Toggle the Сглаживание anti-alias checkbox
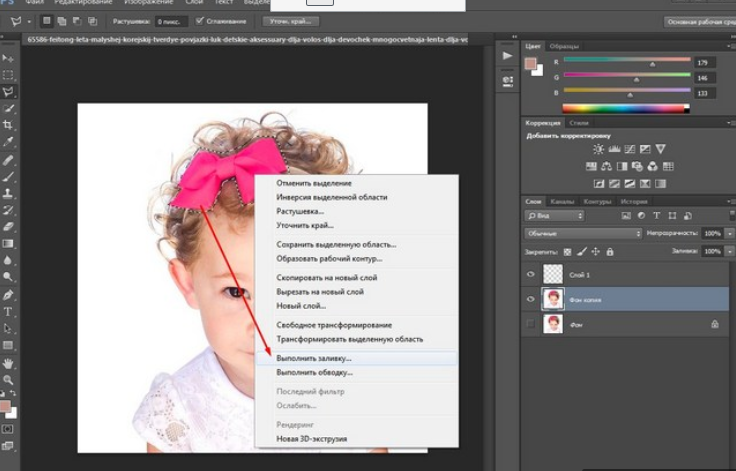This screenshot has height=471, width=736. coord(200,20)
